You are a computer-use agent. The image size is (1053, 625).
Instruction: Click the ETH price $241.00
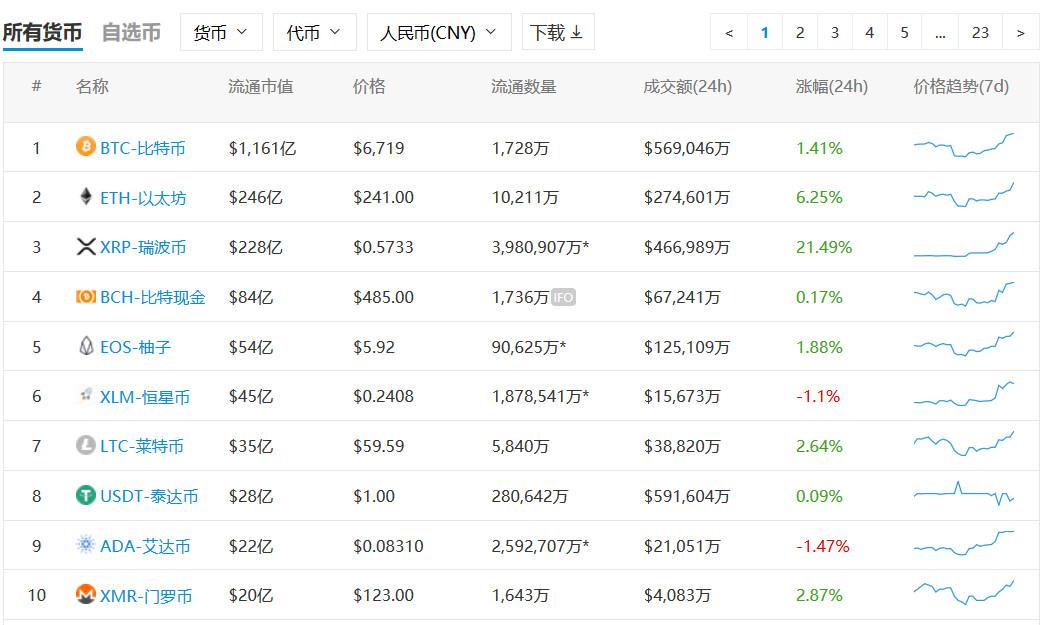pyautogui.click(x=383, y=197)
